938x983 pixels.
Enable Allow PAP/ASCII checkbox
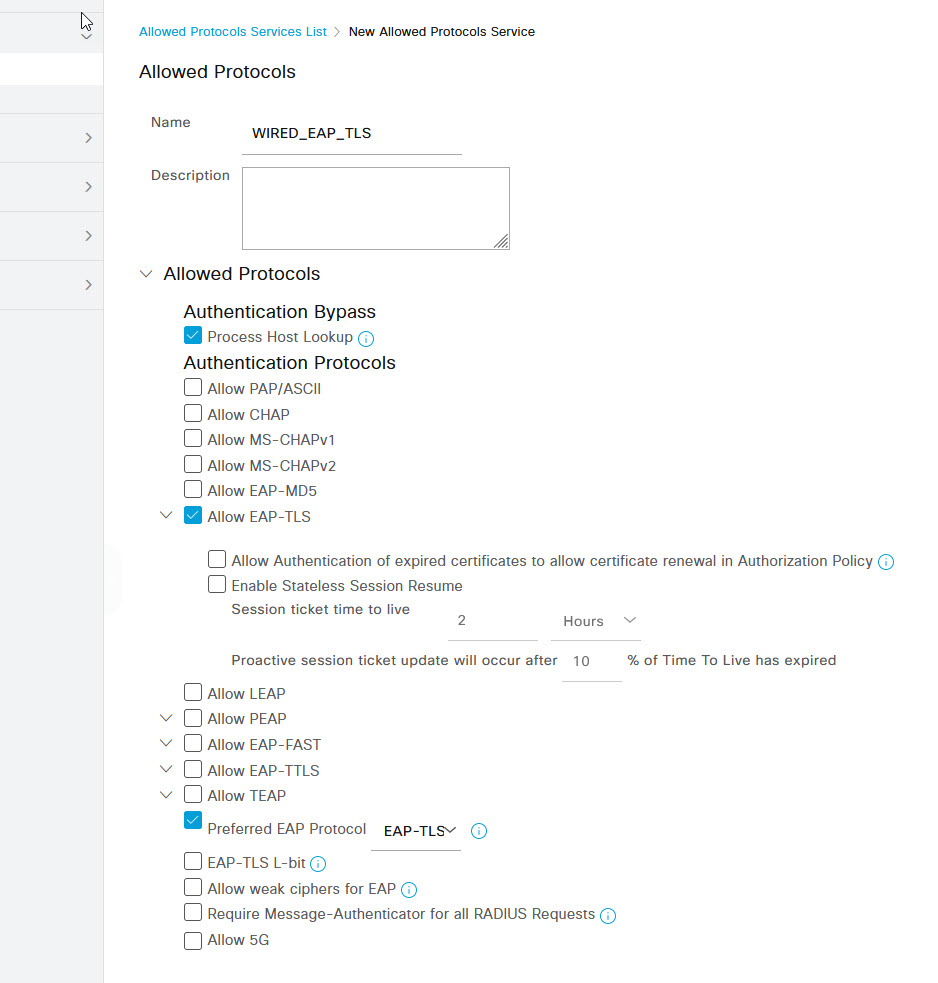pos(193,387)
